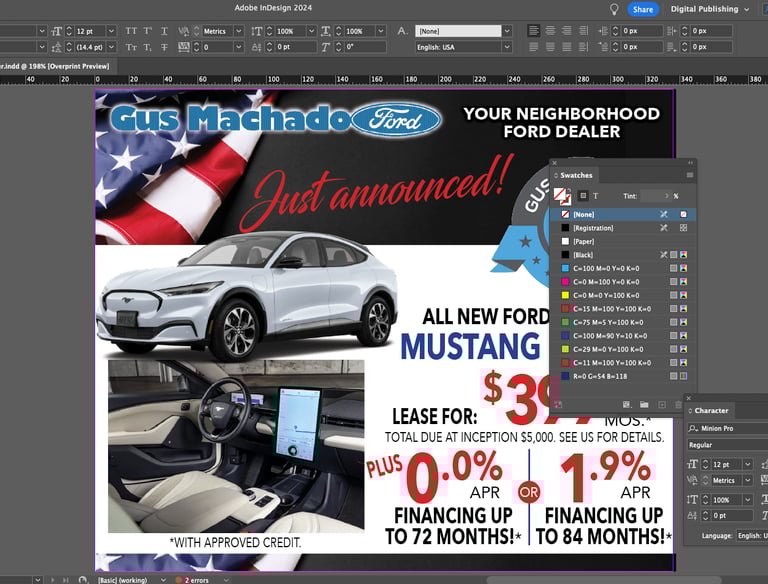Align paragraph left in control bar
768x584 pixels.
(x=534, y=31)
